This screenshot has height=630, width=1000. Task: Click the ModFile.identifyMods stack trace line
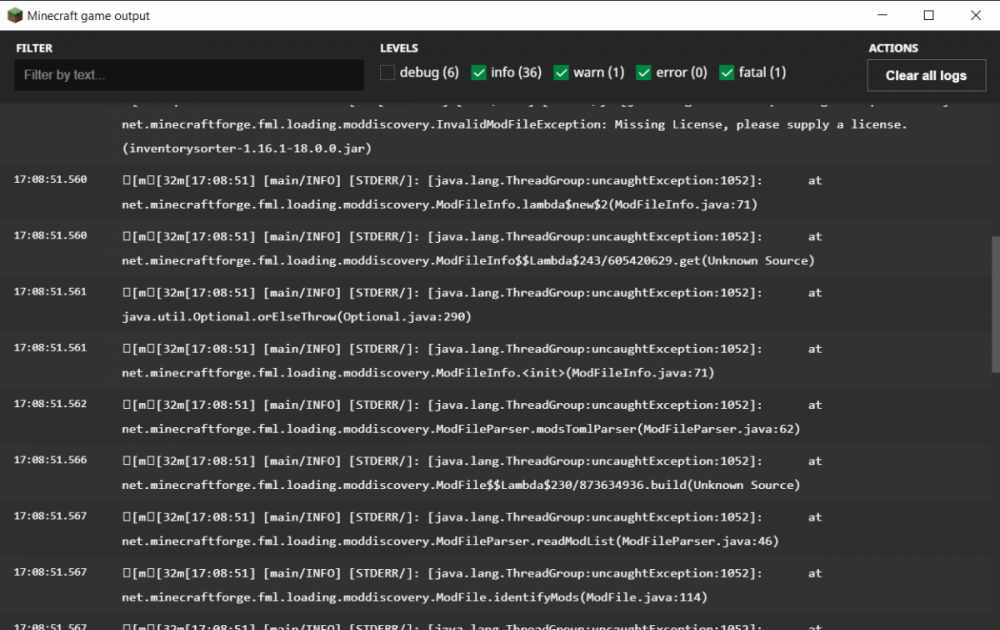tap(414, 597)
